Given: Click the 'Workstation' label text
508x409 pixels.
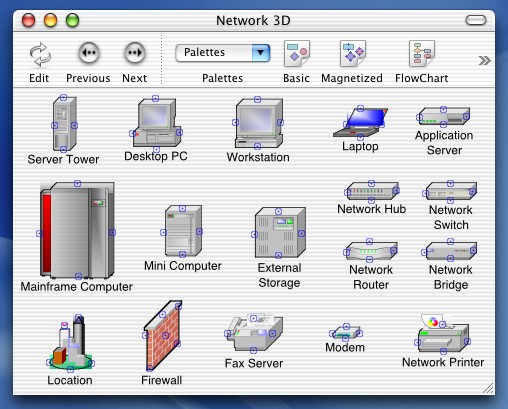Looking at the screenshot, I should pyautogui.click(x=258, y=157).
